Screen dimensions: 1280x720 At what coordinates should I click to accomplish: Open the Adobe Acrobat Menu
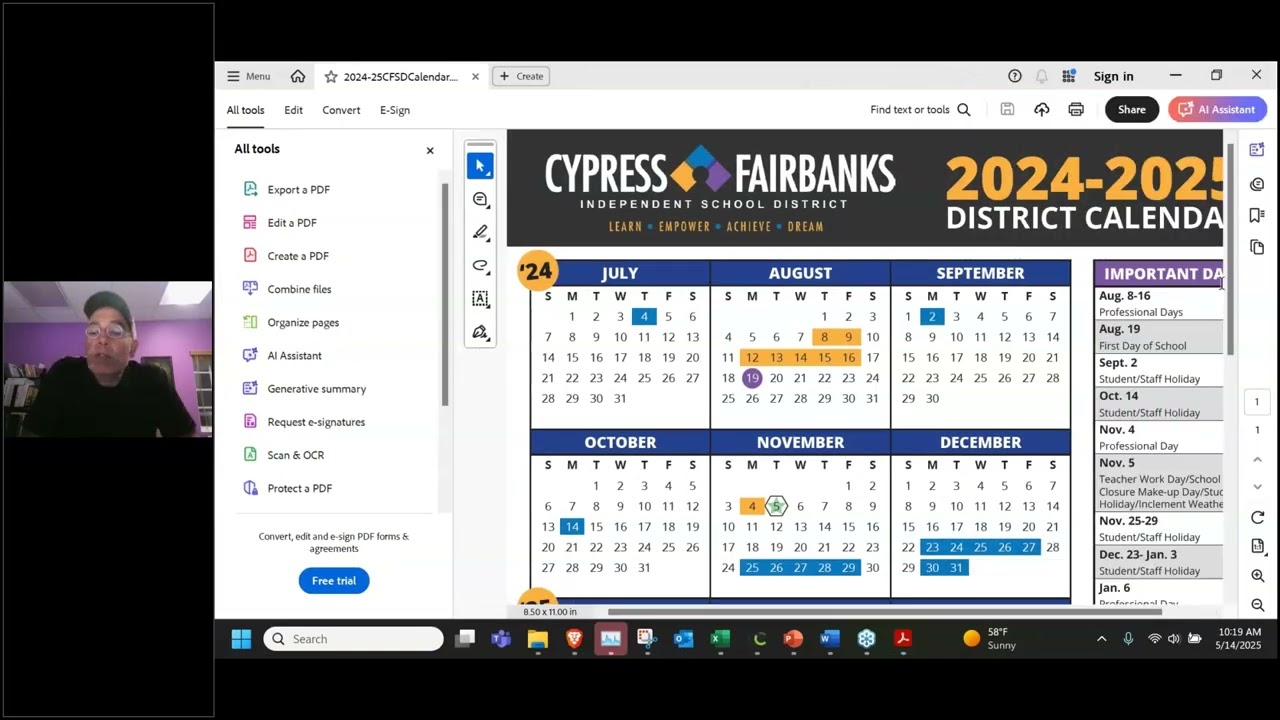pyautogui.click(x=248, y=76)
